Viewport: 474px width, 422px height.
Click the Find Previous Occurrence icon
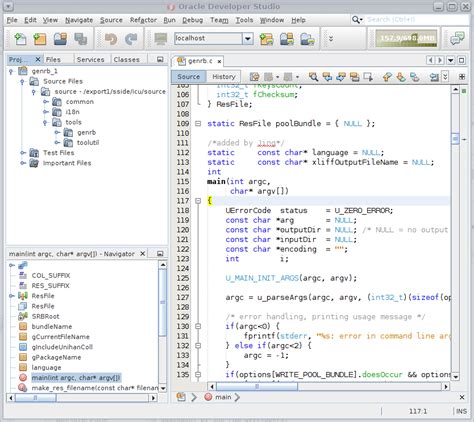327,77
